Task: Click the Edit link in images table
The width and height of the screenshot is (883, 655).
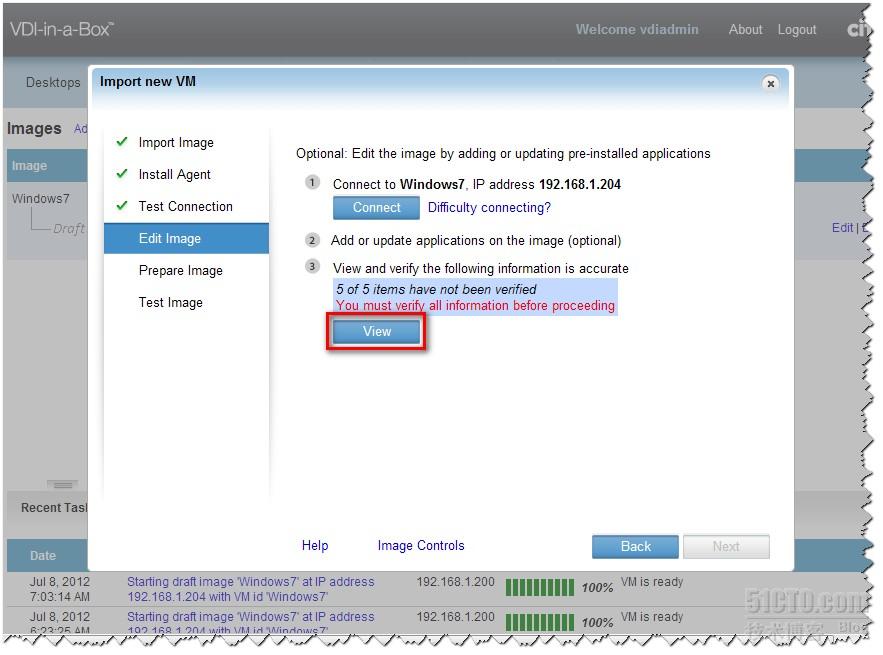Action: (x=842, y=228)
